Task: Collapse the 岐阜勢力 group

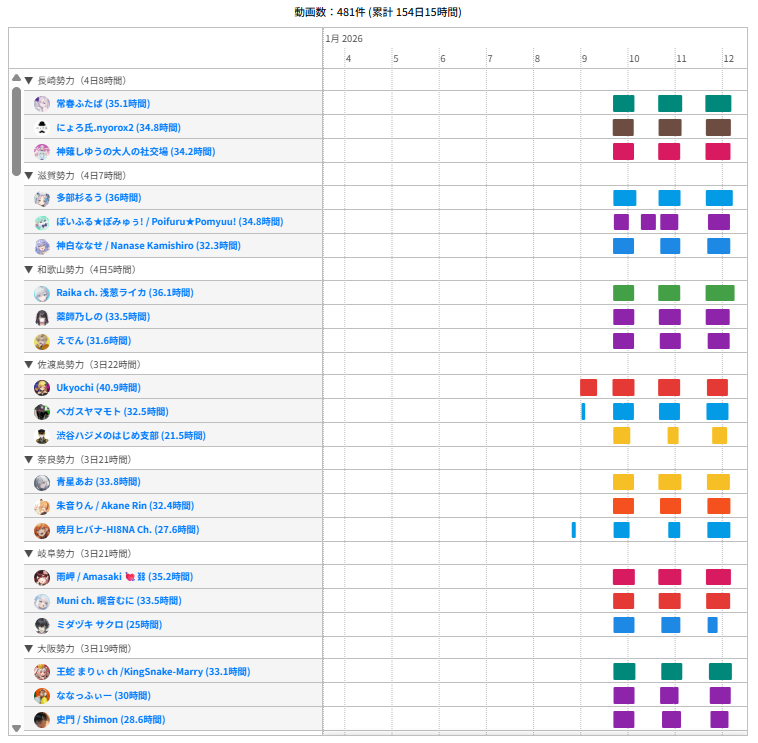Action: 29,554
